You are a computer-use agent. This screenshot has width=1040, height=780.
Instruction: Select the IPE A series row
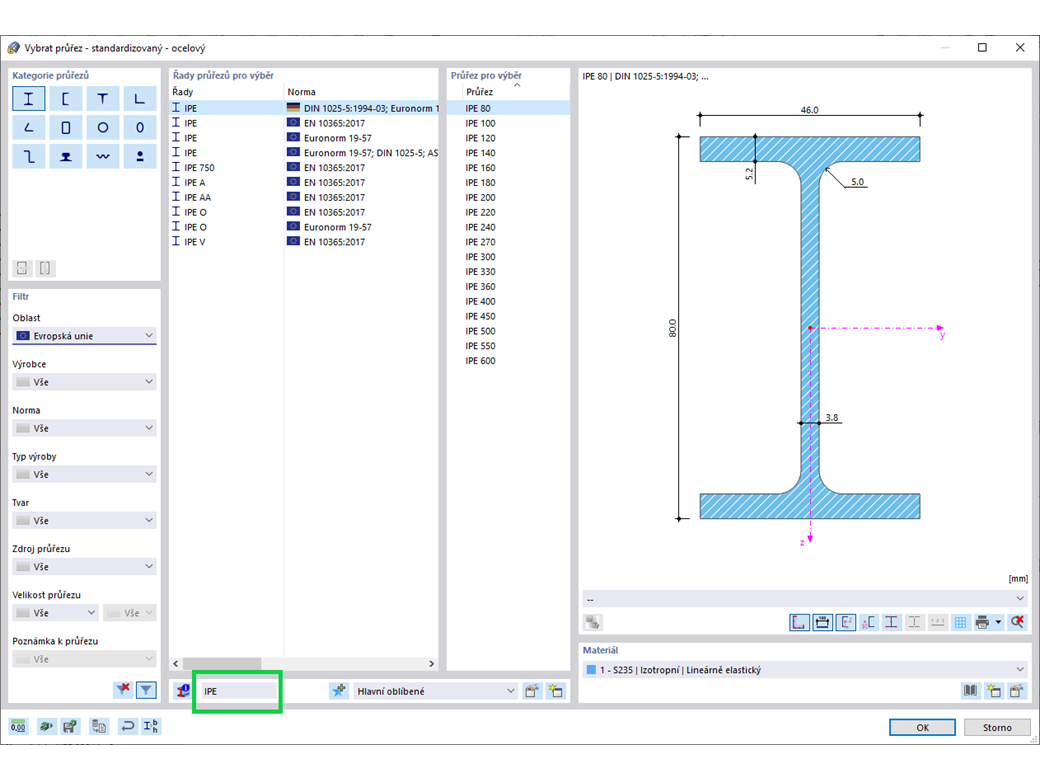tap(304, 182)
